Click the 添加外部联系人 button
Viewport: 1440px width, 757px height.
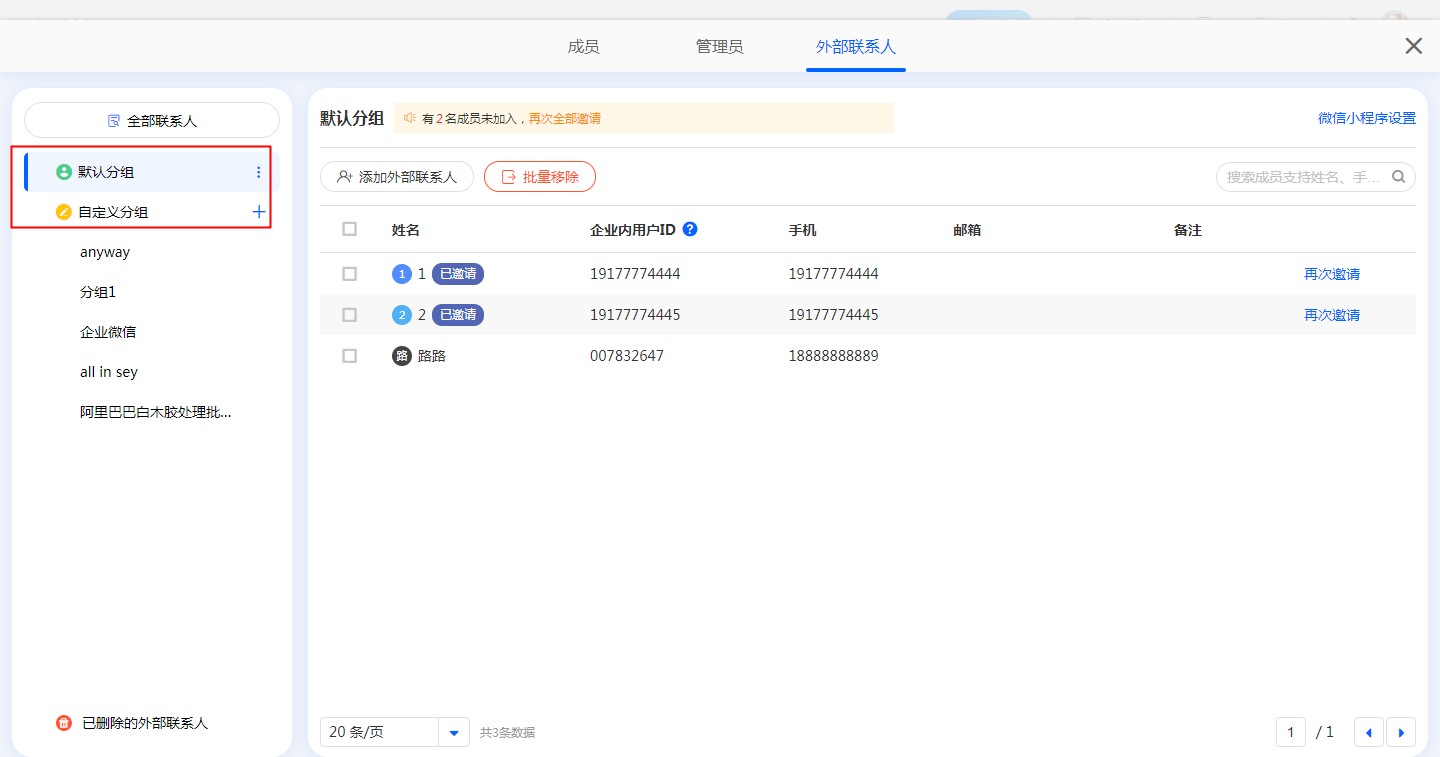(x=397, y=177)
